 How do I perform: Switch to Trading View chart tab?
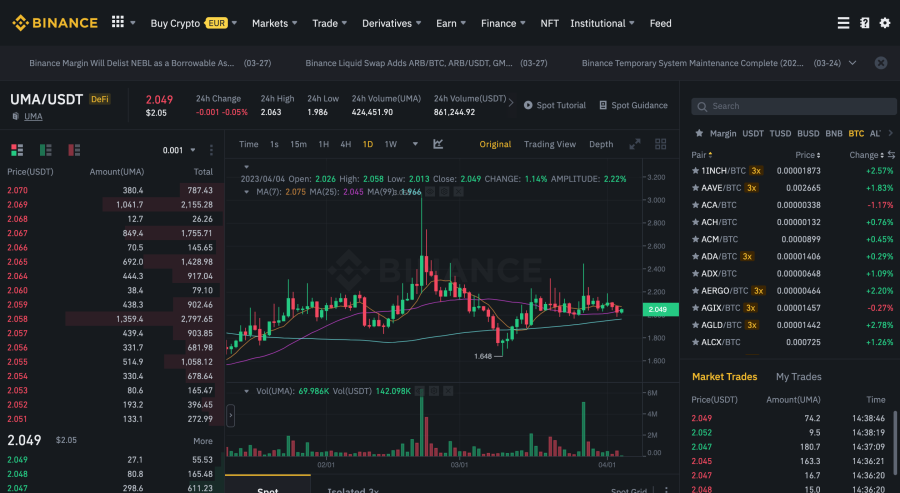click(x=549, y=144)
